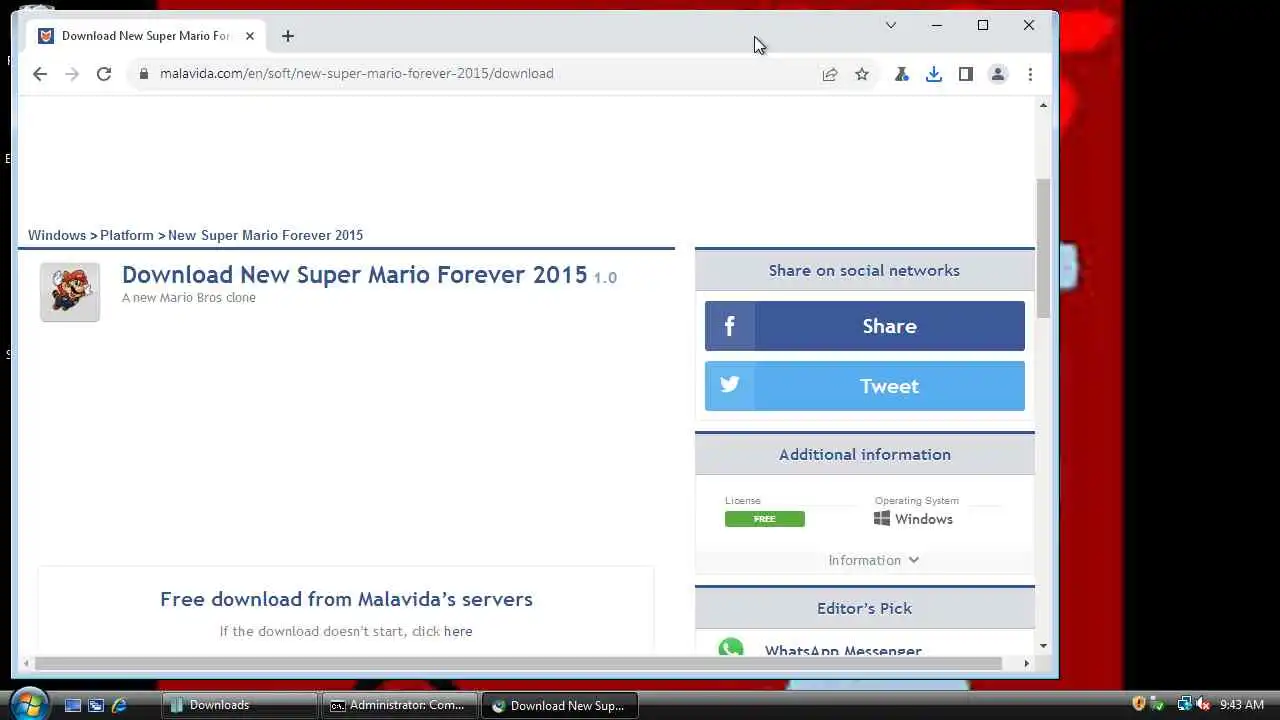Screen dimensions: 1280x720
Task: Go back to the previous page
Action: coord(40,74)
